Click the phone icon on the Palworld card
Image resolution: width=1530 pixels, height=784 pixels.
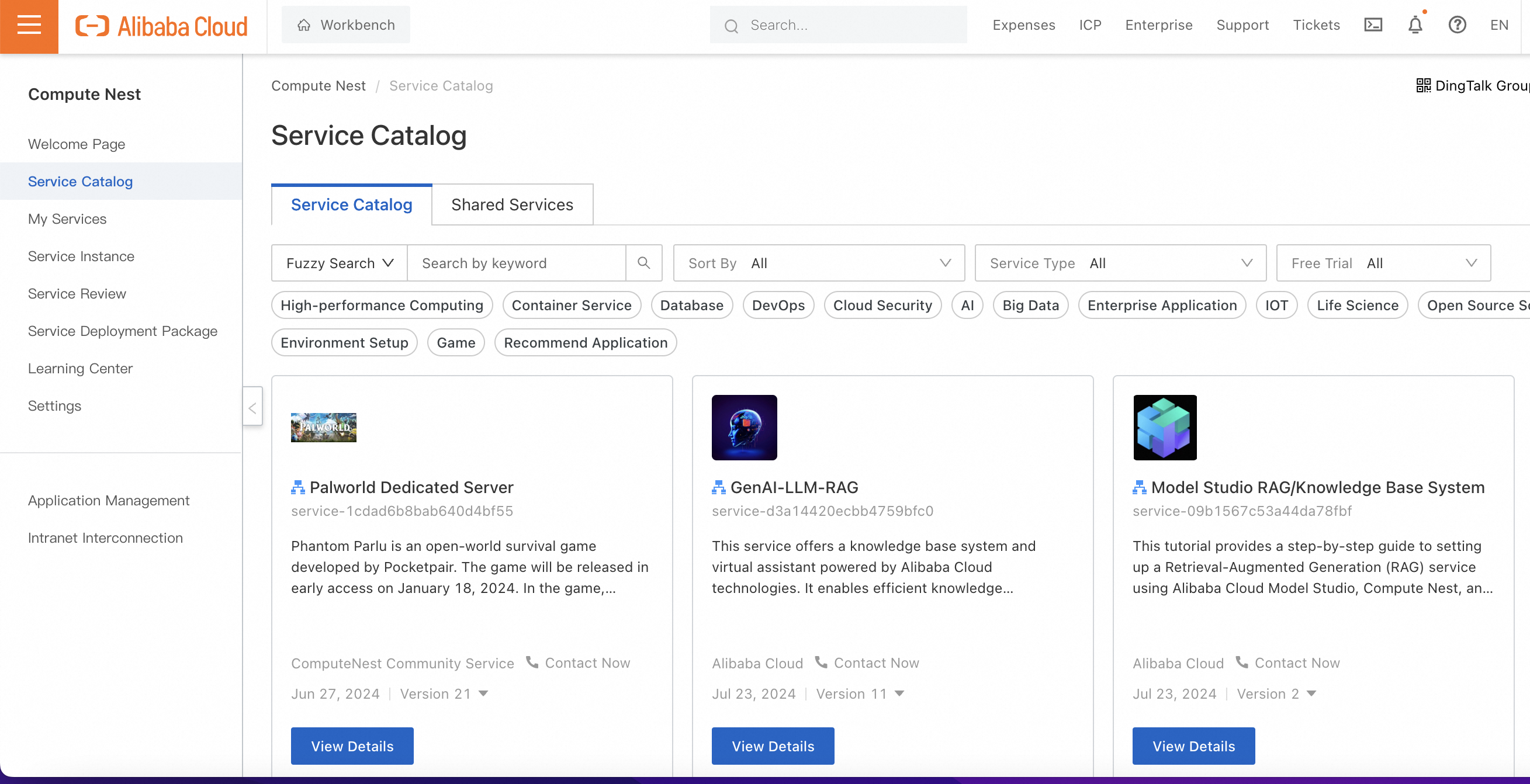[532, 662]
